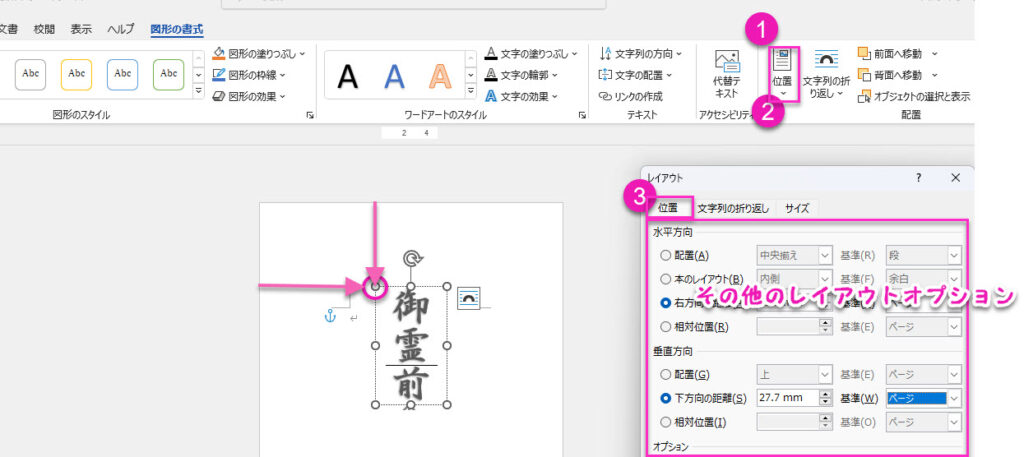Open the 文字列の折り返し wrap text menu
This screenshot has height=457, width=1024.
[826, 74]
